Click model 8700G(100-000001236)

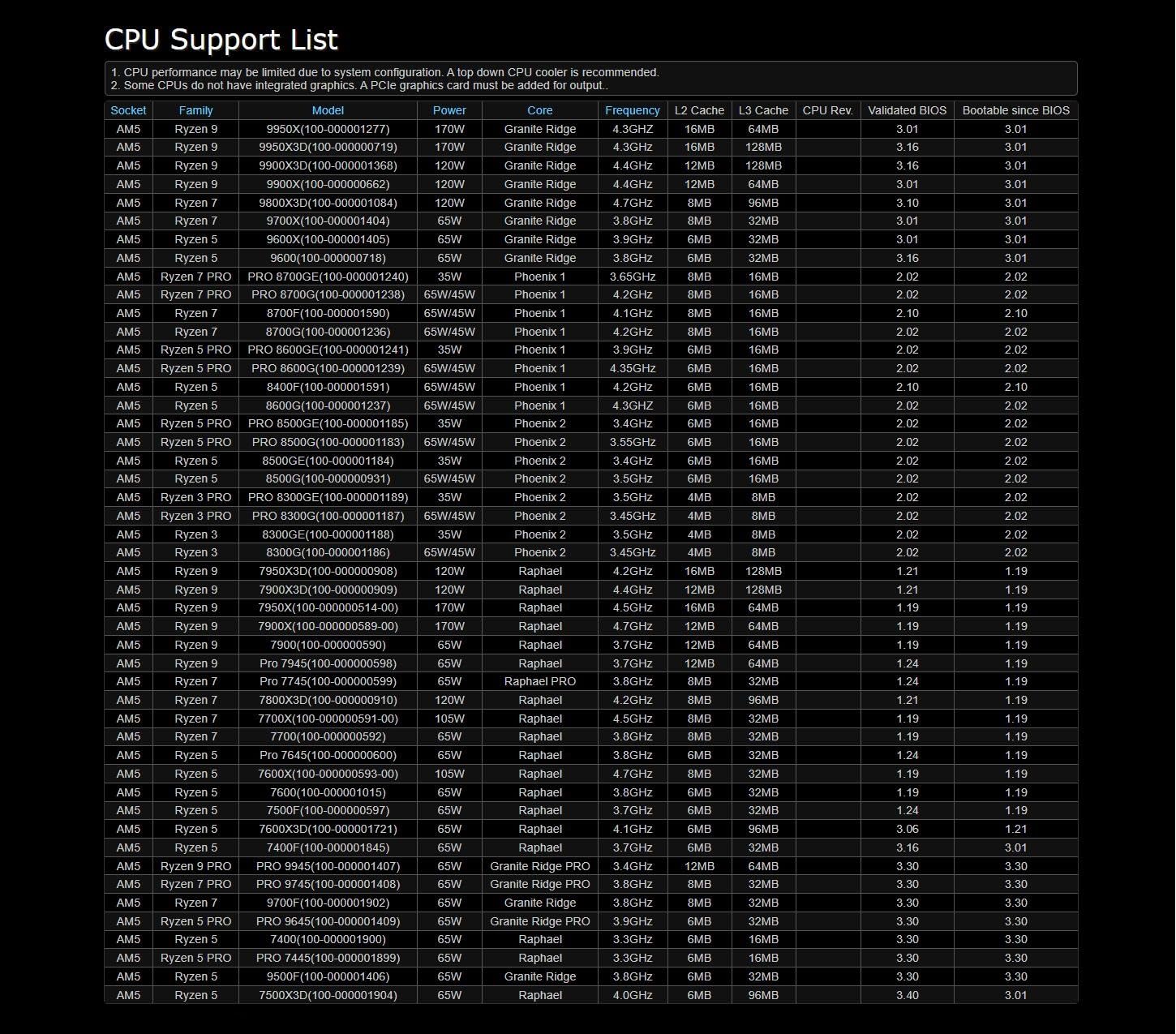pos(328,332)
